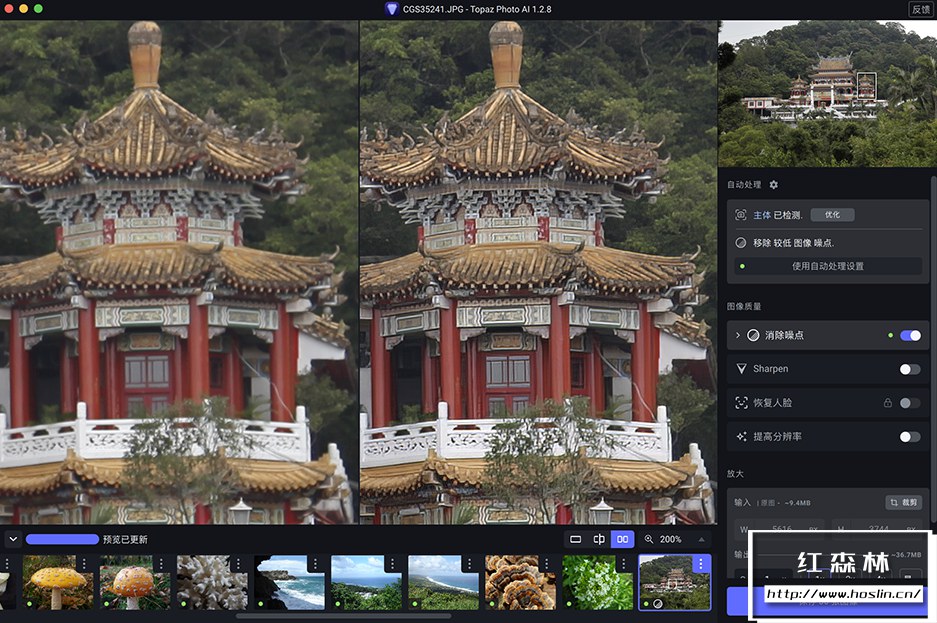Switch to single view layout icon
The height and width of the screenshot is (623, 937).
tap(575, 539)
